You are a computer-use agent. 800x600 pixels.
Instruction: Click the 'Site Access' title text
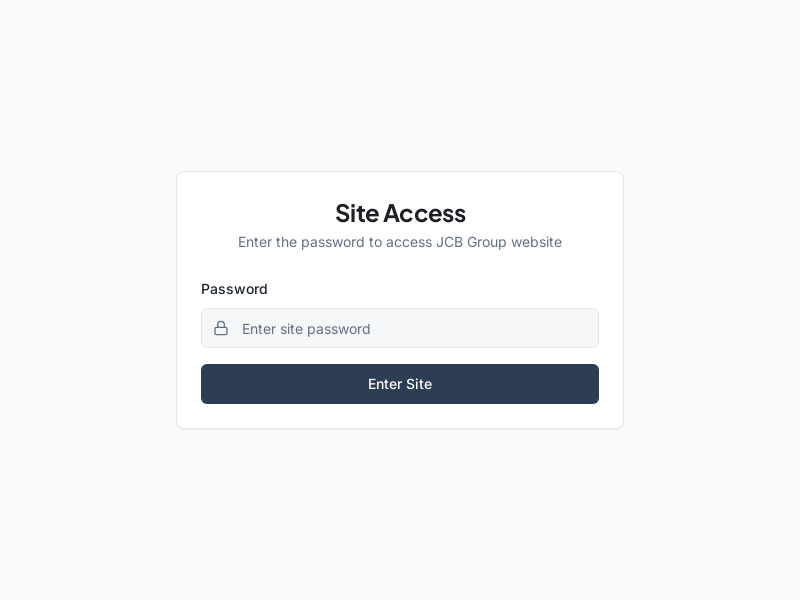click(400, 213)
